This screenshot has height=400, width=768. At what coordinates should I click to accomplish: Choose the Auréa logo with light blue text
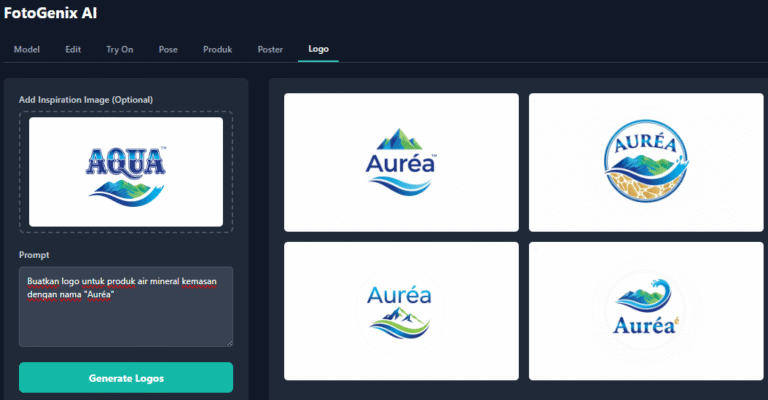(401, 311)
